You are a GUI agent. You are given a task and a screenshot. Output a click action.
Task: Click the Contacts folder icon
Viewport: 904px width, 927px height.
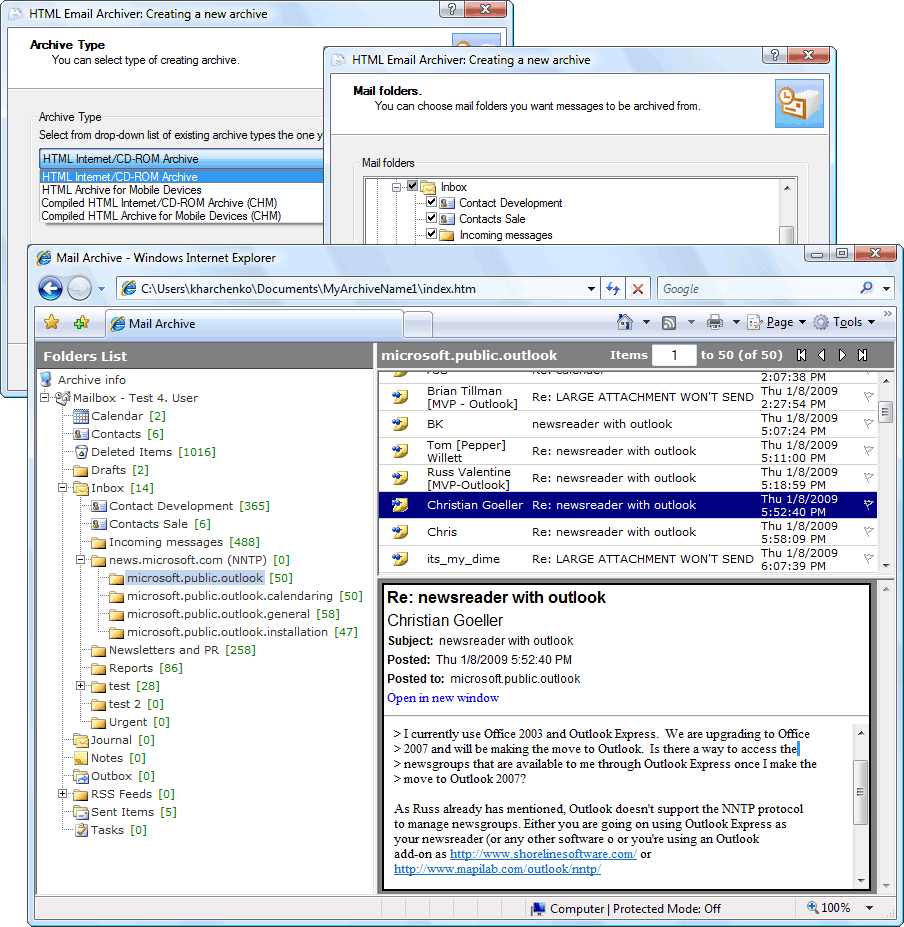pos(80,434)
